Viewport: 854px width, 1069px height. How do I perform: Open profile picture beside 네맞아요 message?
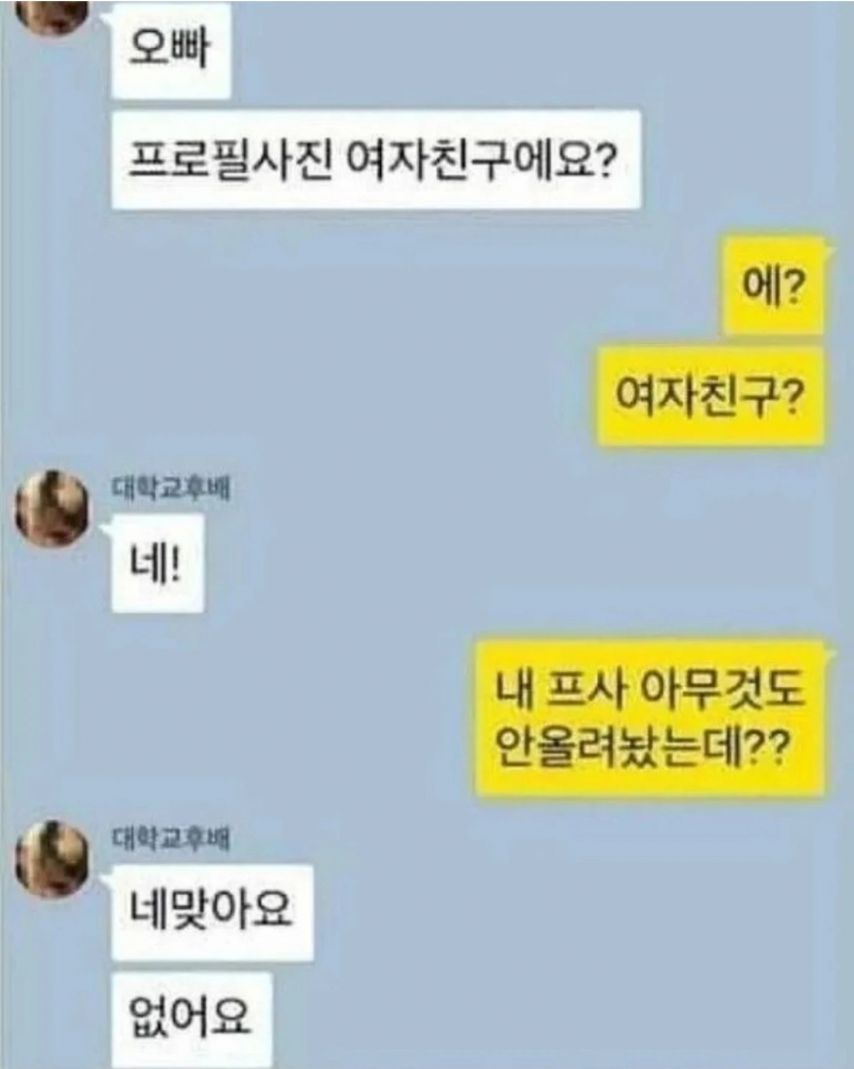52,858
